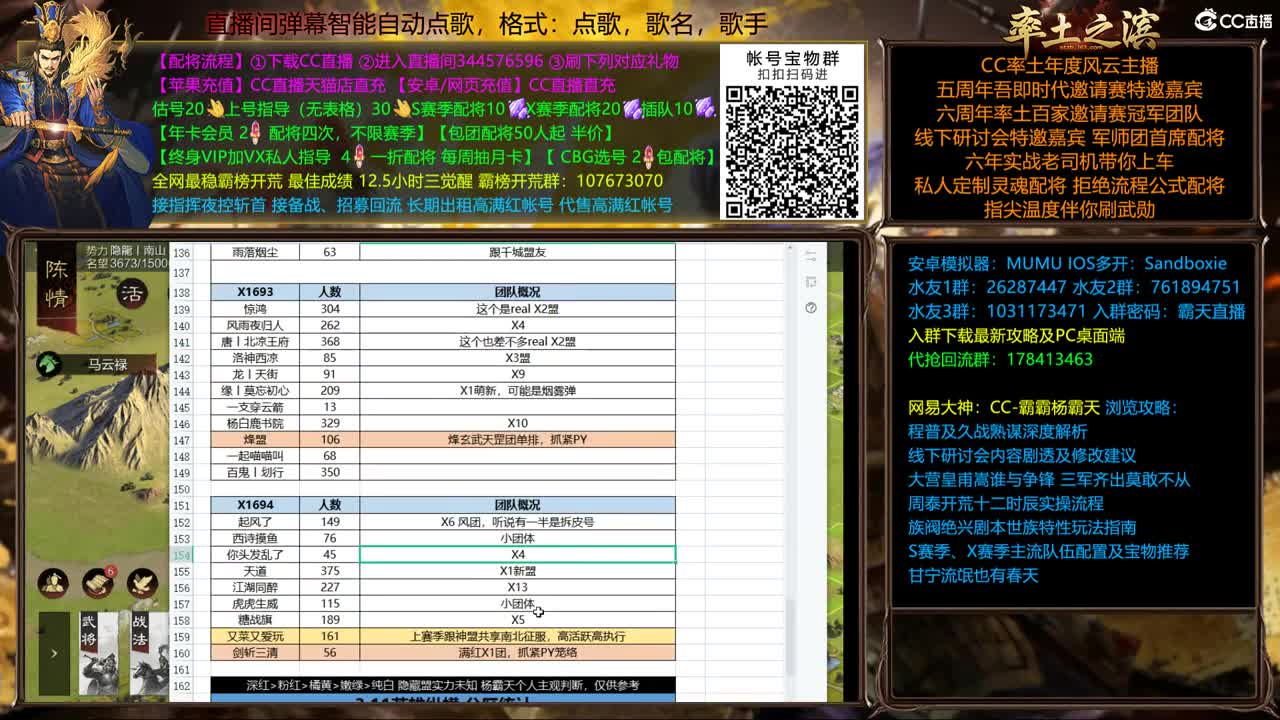Select cell 缘丨莫忘初心
Screen dimensions: 1280x720
[255, 390]
